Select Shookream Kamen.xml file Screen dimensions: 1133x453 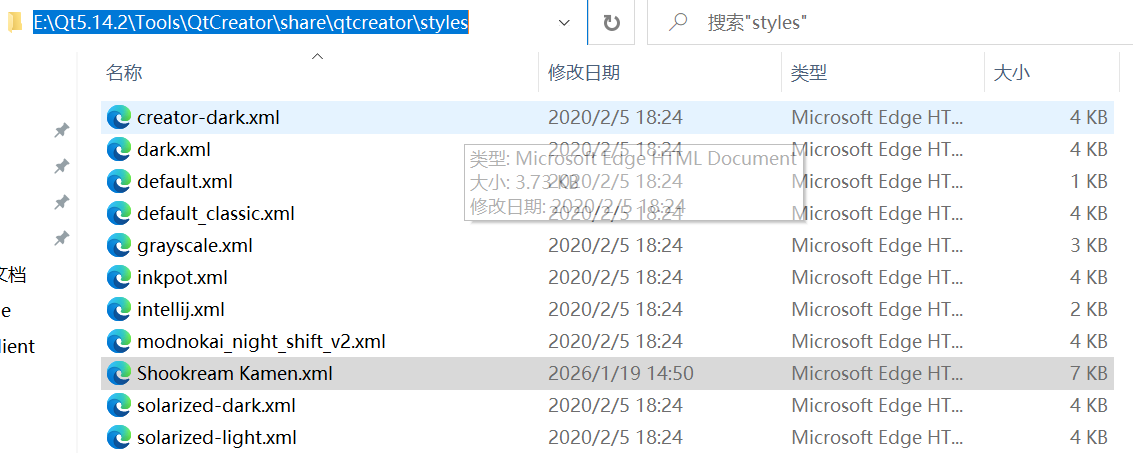[607, 374]
